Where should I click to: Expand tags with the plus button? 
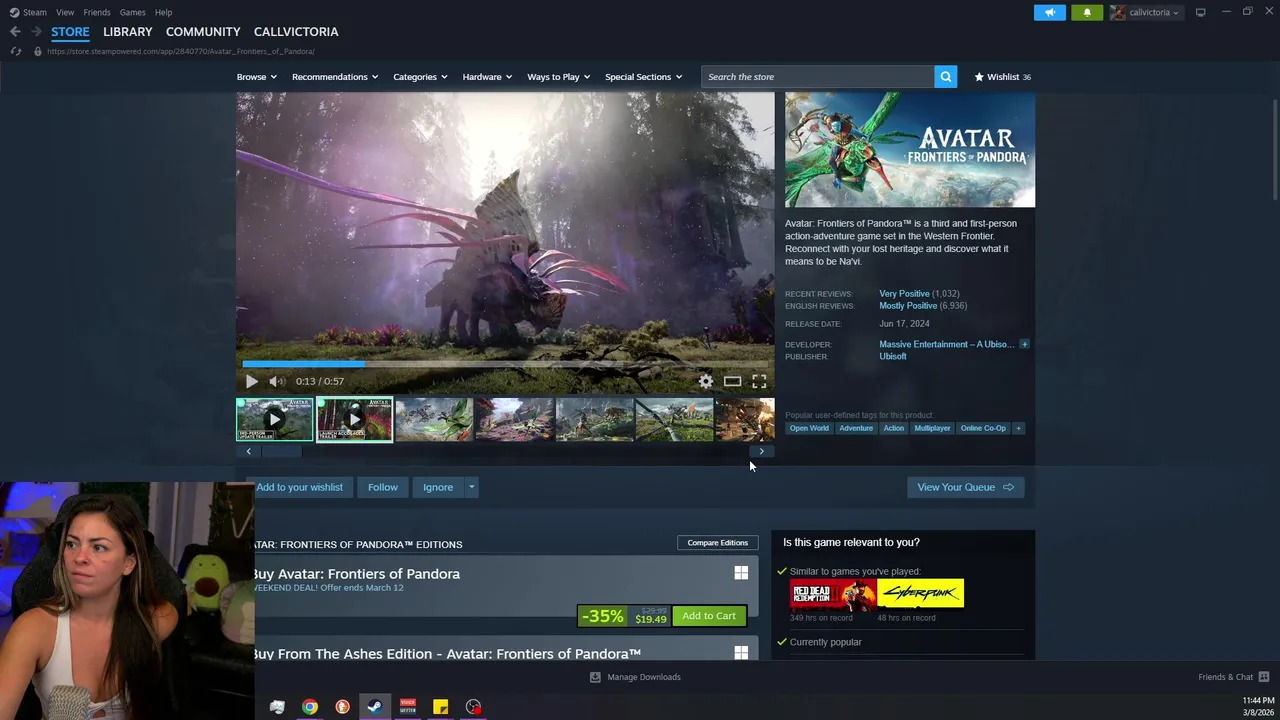click(x=1018, y=428)
